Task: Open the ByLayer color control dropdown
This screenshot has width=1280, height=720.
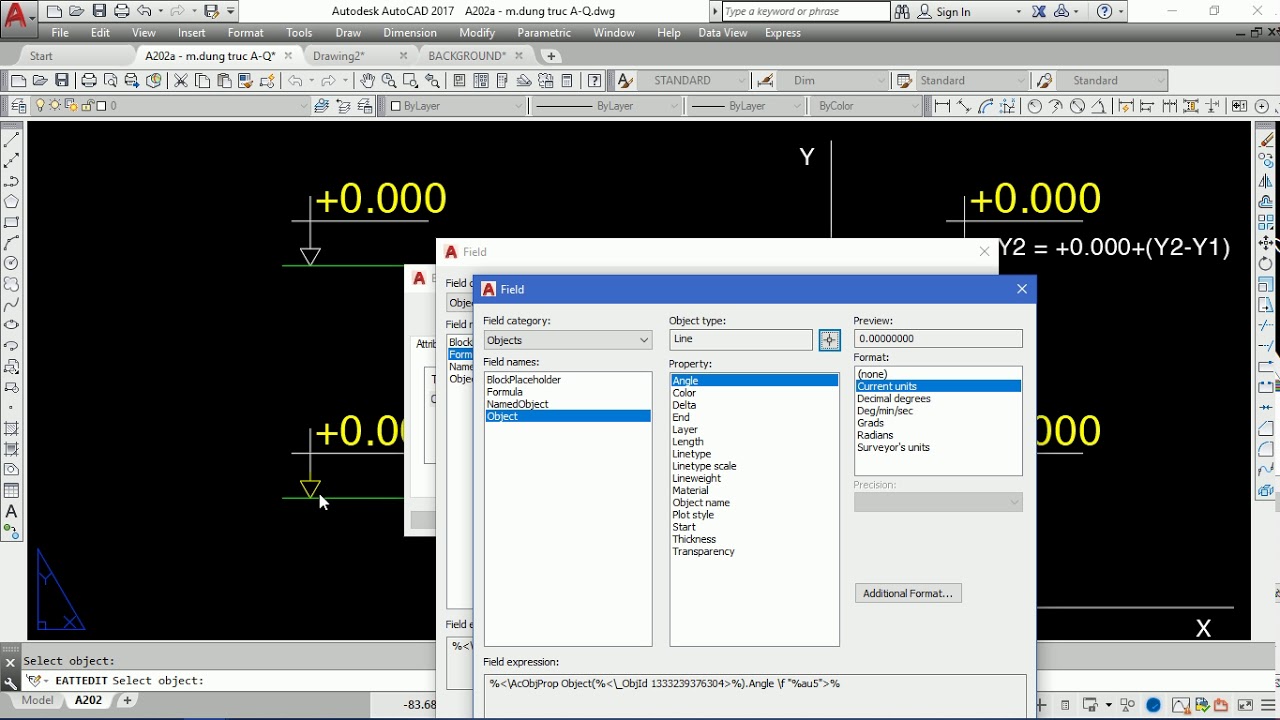Action: coord(457,106)
